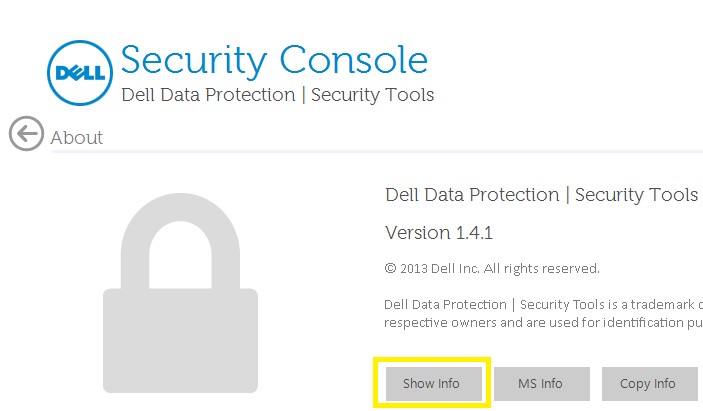Viewport: 703px width, 411px height.
Task: Click the large gray padlock image
Action: [180, 300]
